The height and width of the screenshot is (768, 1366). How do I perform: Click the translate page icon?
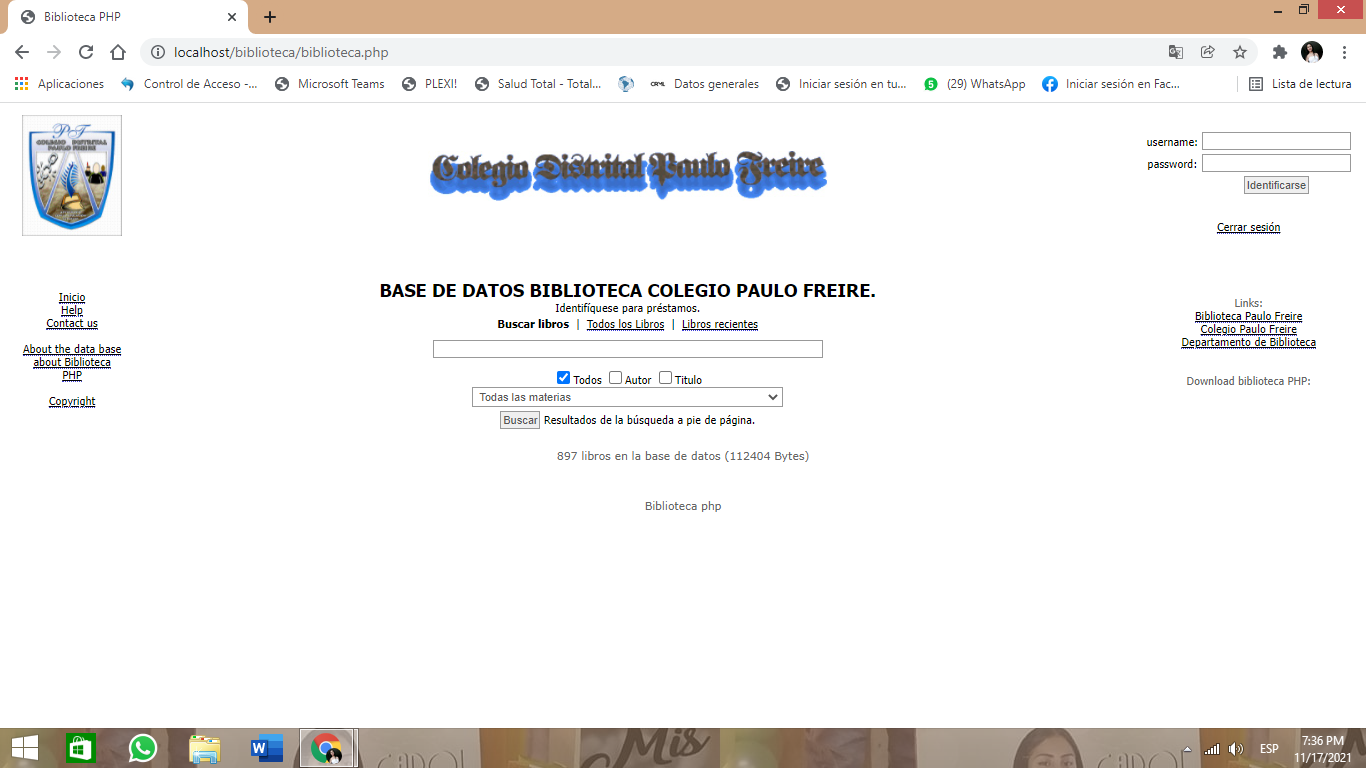coord(1176,53)
